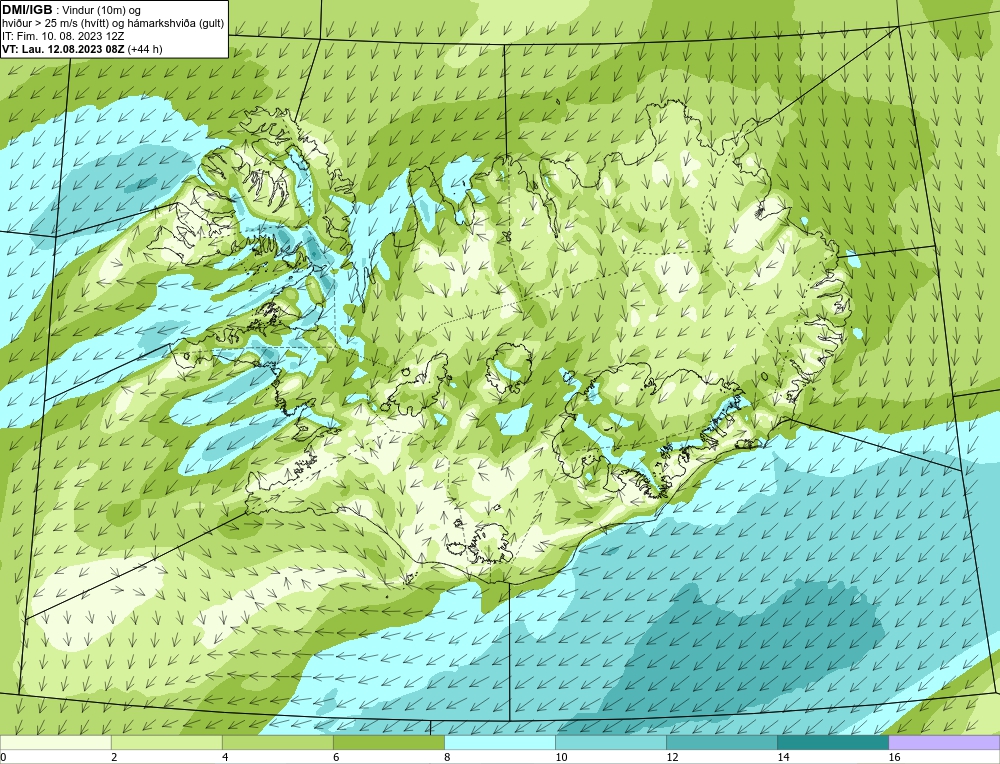Click the legend scale label '16'
1000x764 pixels.
[x=893, y=757]
